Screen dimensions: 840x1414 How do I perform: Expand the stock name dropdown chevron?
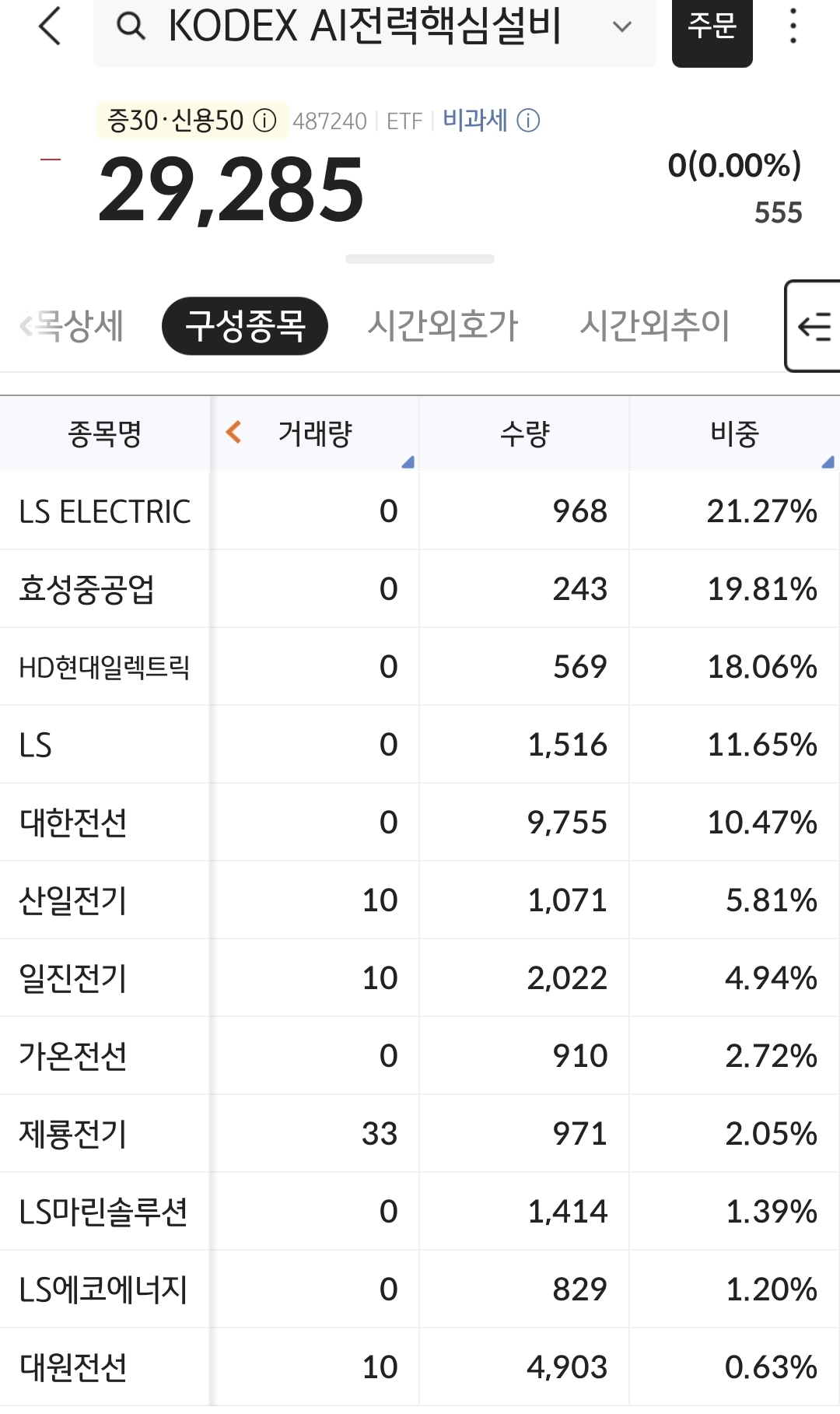coord(621,27)
